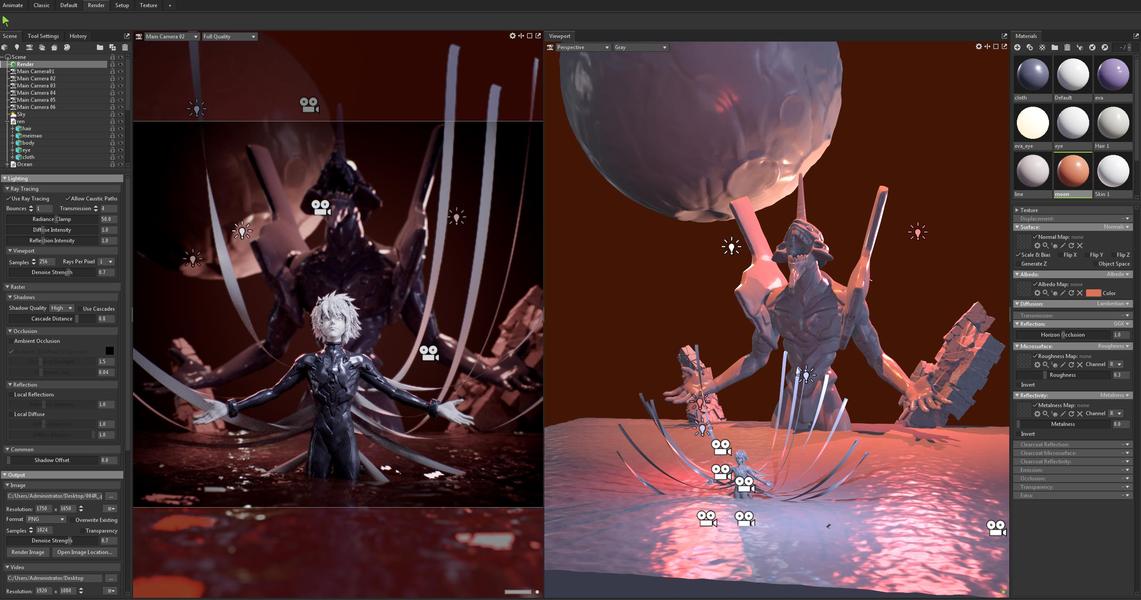The height and width of the screenshot is (600, 1141).
Task: Enable Ambient Occlusion checkbox
Action: (10, 341)
